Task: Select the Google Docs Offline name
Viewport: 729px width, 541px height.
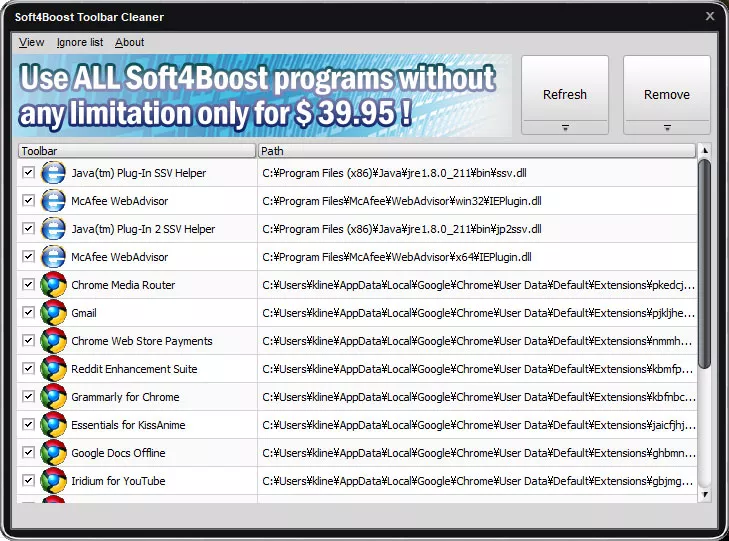Action: (x=118, y=453)
